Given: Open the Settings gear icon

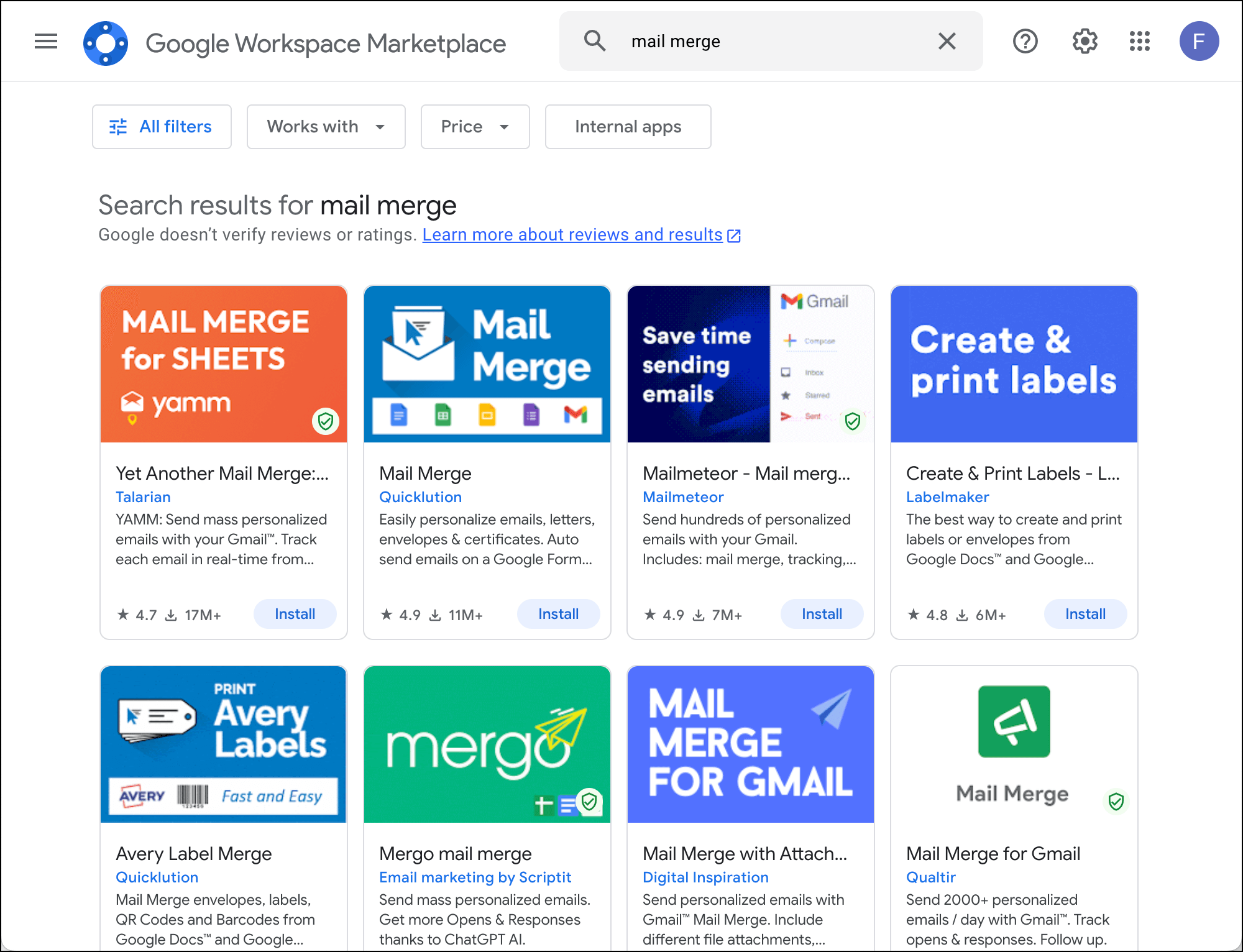Looking at the screenshot, I should point(1085,42).
